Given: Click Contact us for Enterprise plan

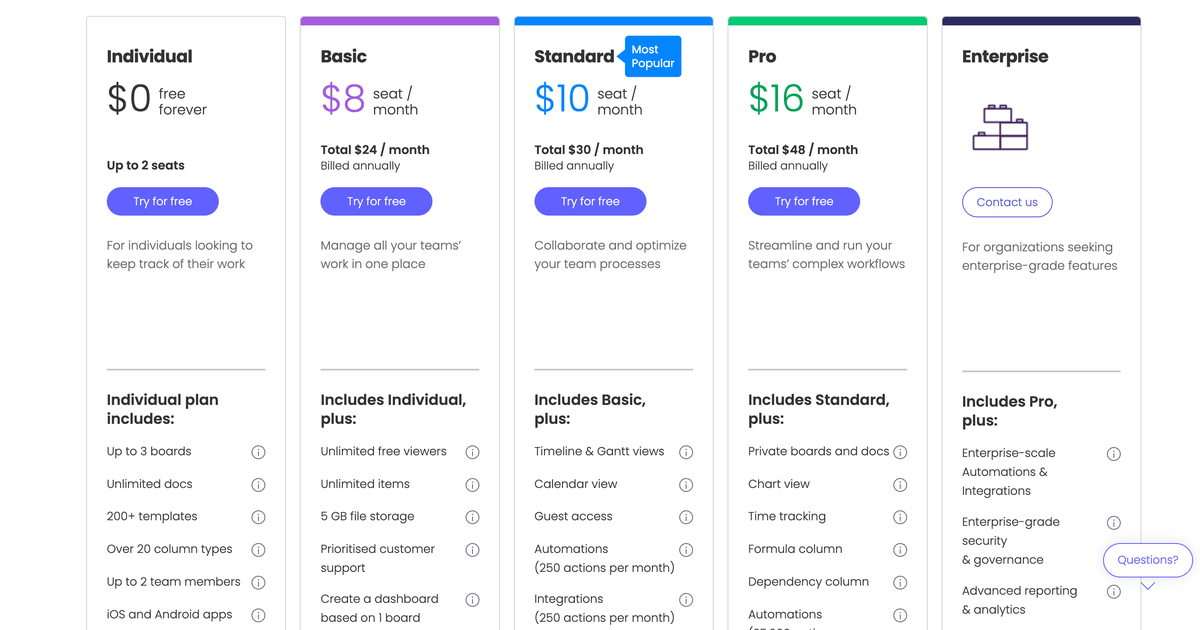Looking at the screenshot, I should [x=1007, y=202].
